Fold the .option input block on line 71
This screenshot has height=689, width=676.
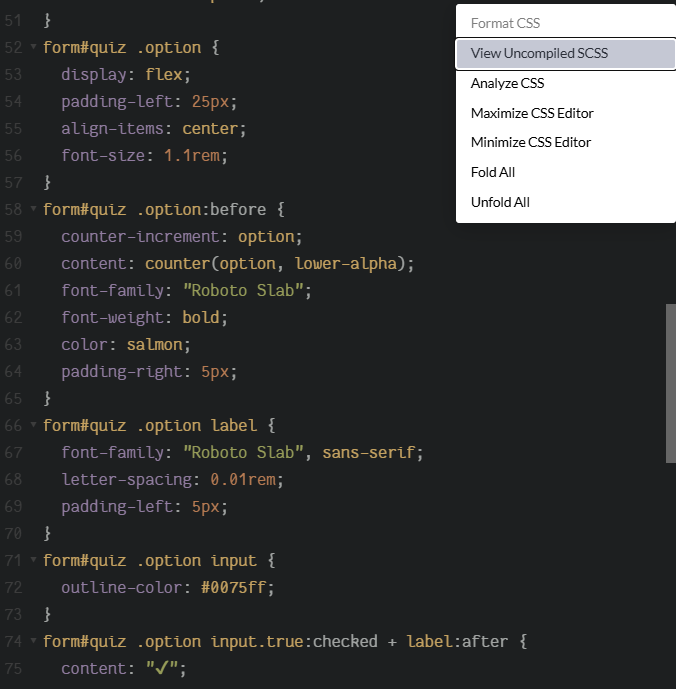click(33, 559)
